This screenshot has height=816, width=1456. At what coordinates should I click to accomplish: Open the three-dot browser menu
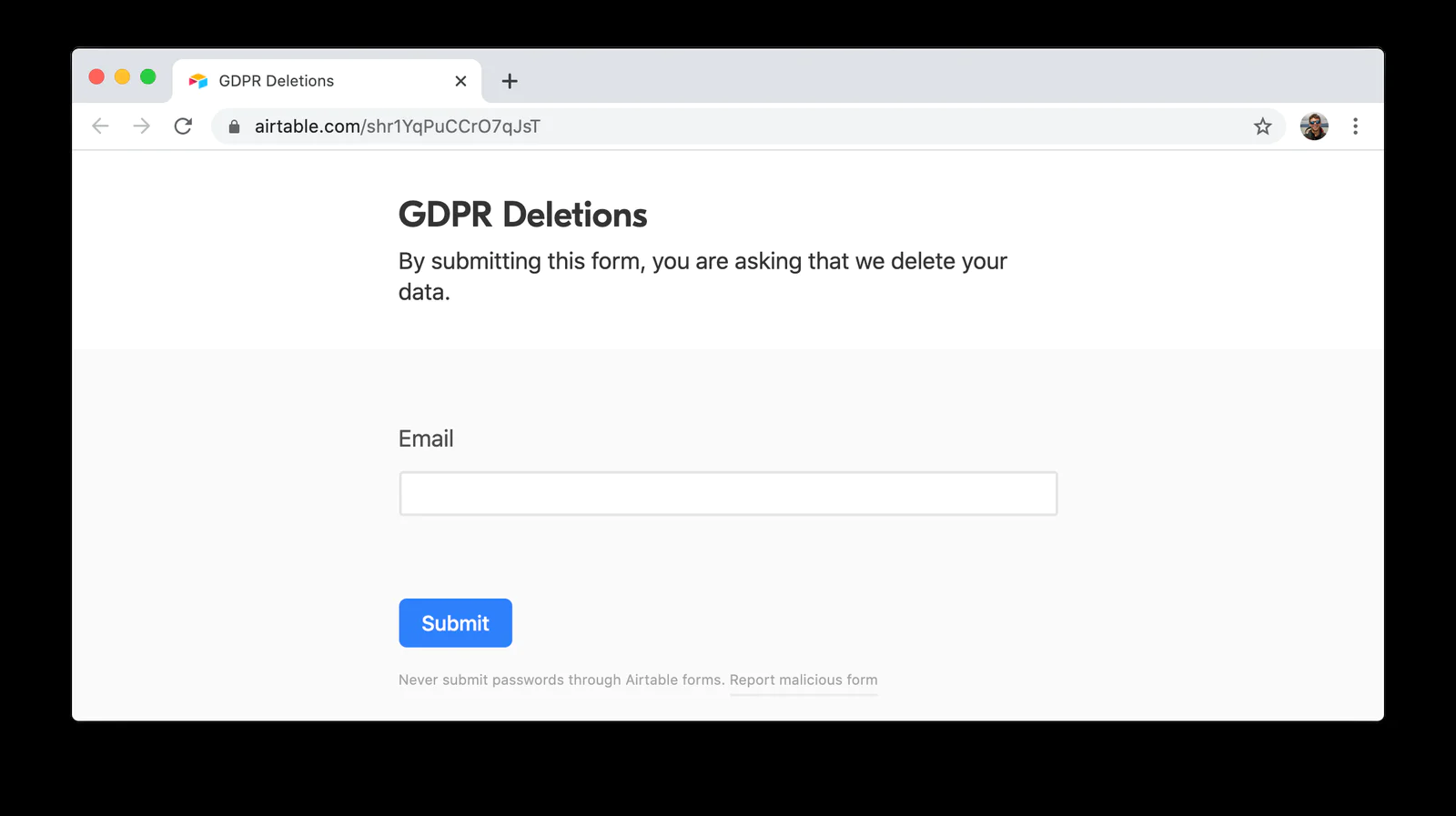[x=1356, y=126]
